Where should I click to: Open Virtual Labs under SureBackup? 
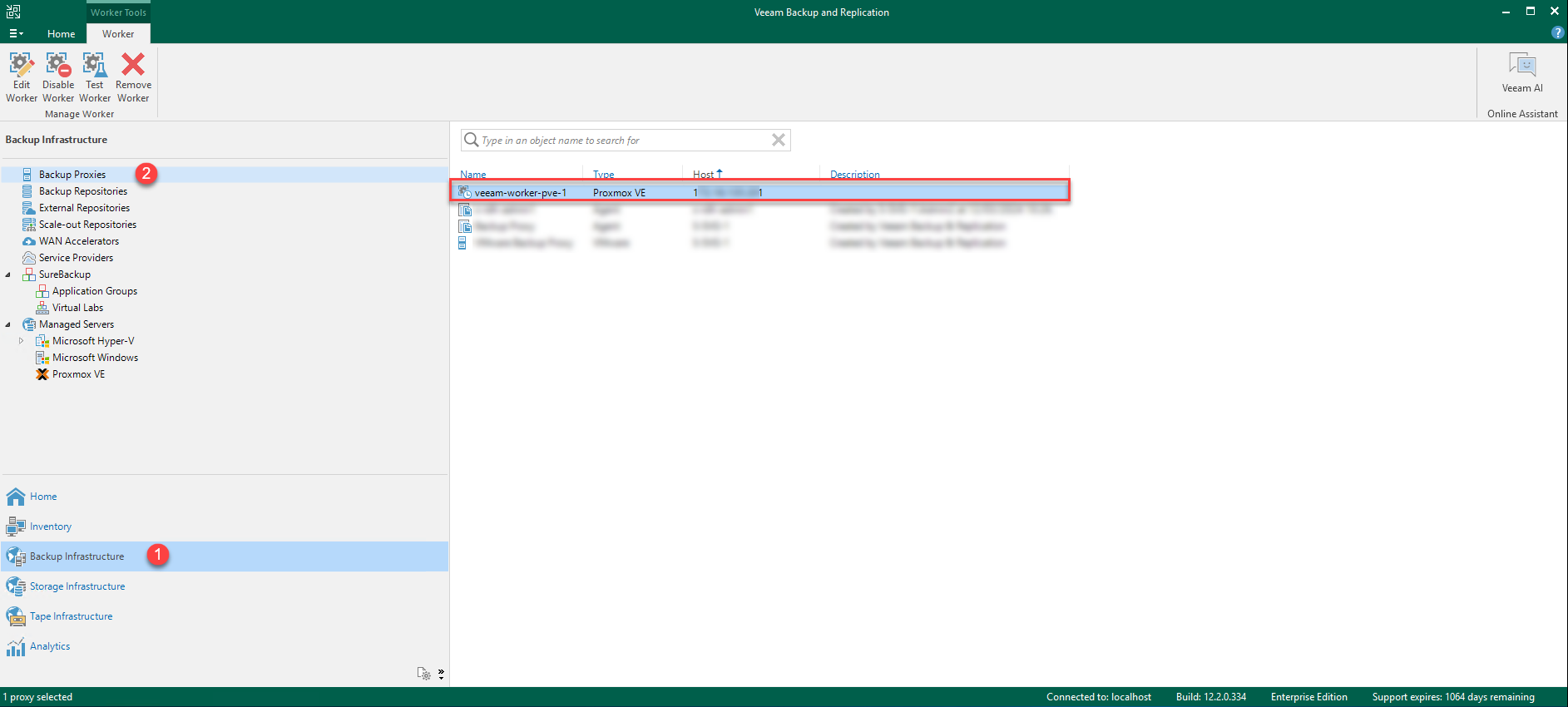77,308
